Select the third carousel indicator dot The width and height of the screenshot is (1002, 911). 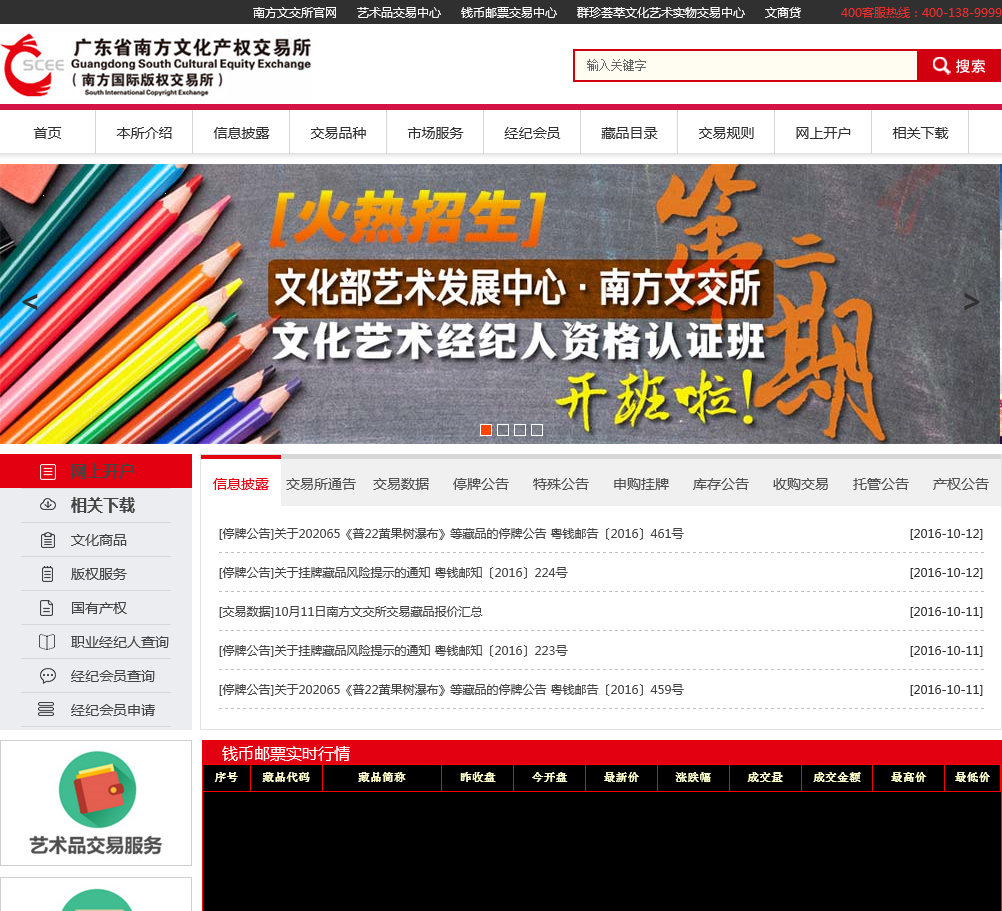pyautogui.click(x=520, y=430)
